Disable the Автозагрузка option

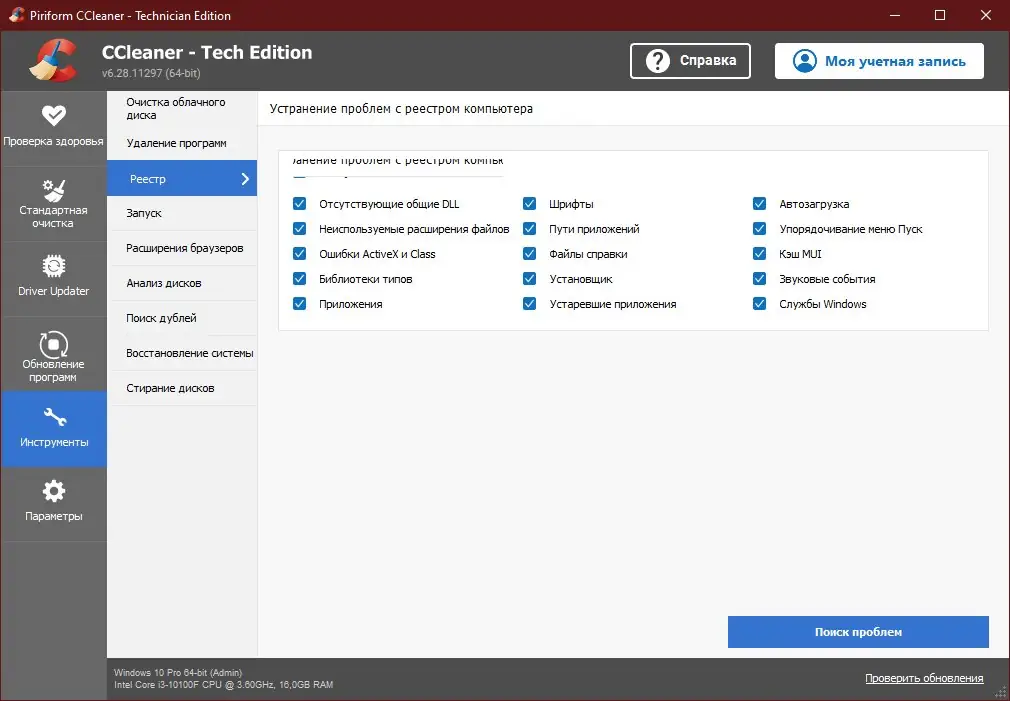[759, 203]
